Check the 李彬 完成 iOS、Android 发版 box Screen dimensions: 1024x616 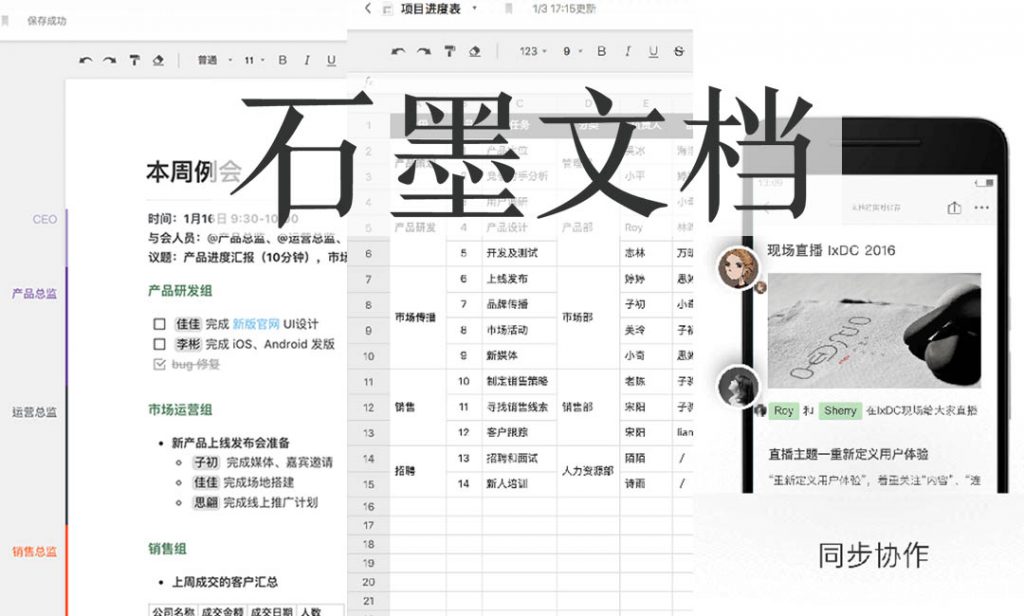159,344
